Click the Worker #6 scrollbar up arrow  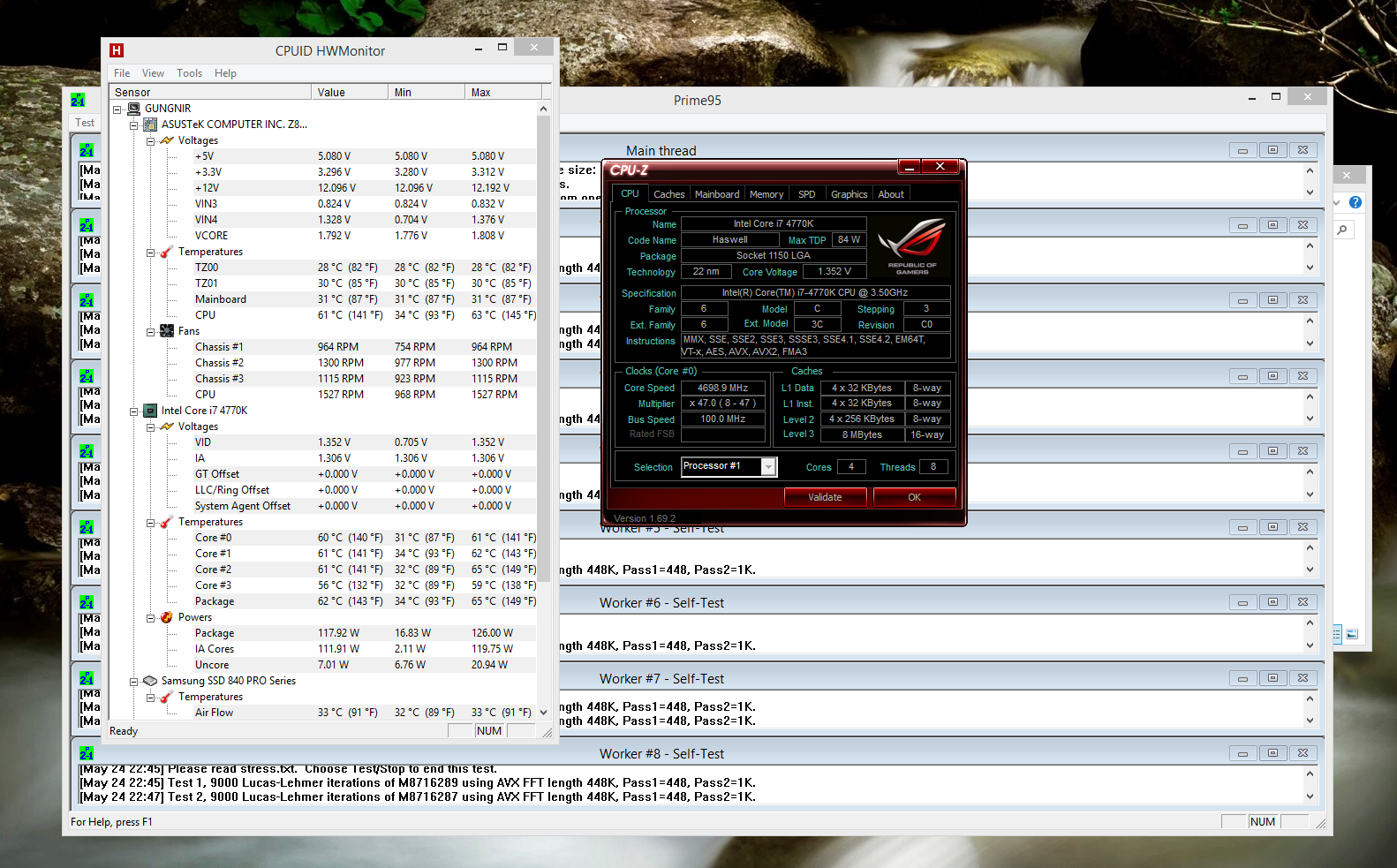click(1310, 623)
